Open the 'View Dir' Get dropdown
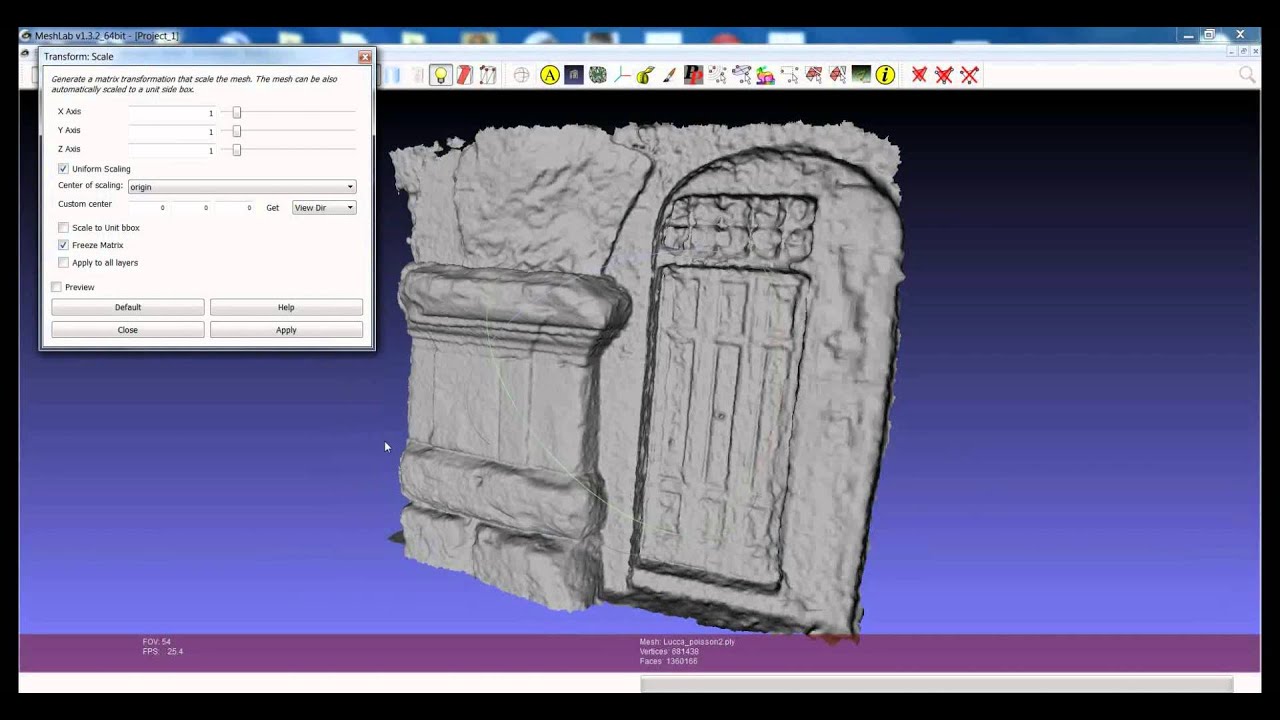 (x=324, y=207)
